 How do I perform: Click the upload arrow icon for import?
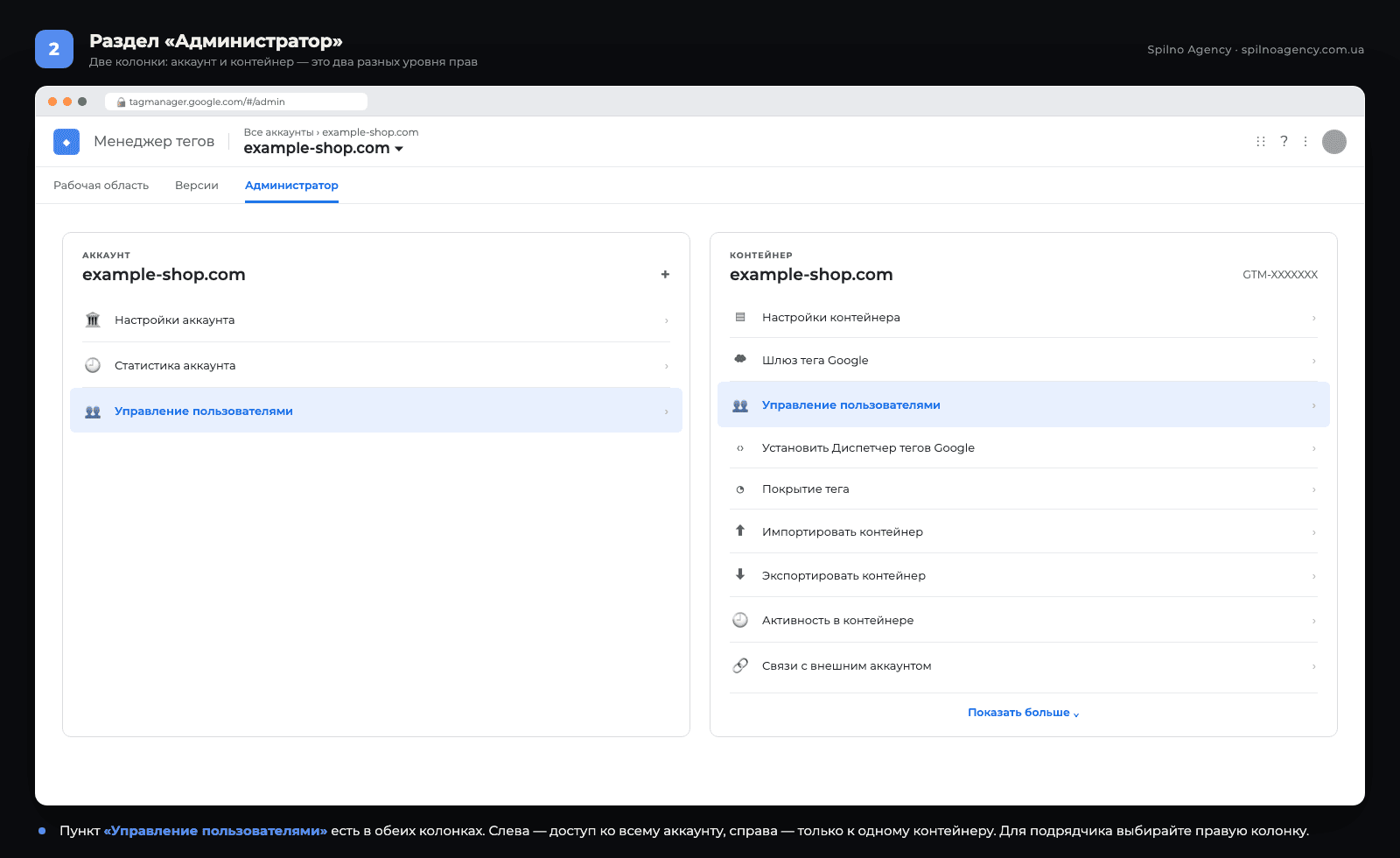point(740,531)
